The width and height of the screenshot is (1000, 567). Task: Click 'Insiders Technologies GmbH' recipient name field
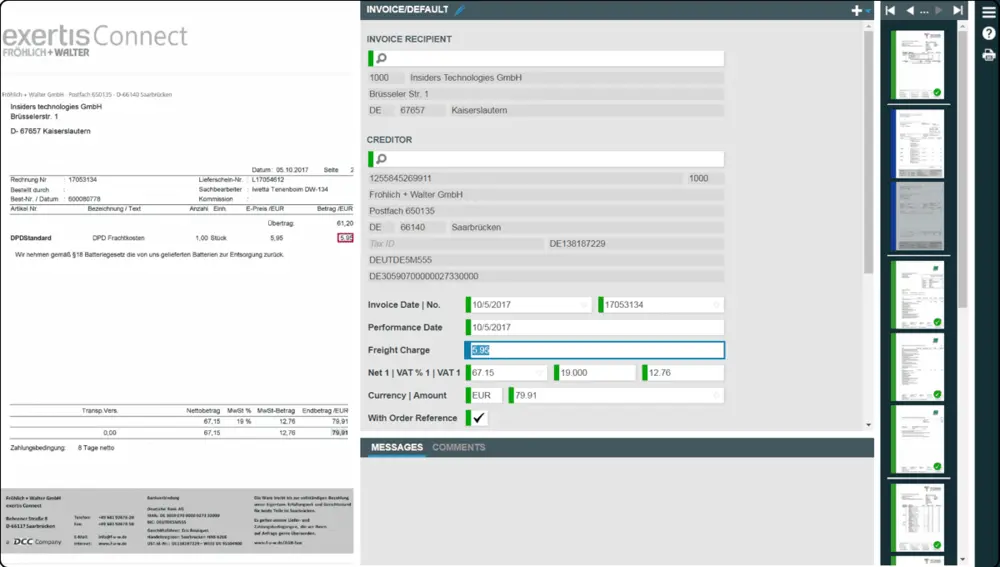565,78
